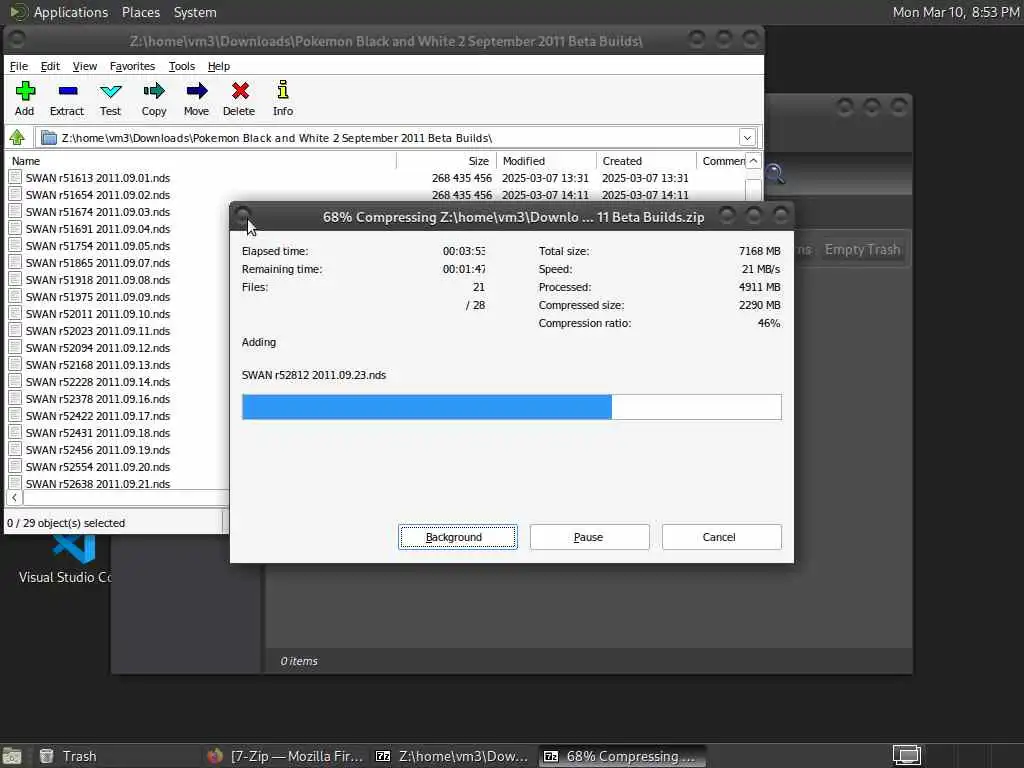Pause the compression
Screen dimensions: 1024x768
(589, 537)
